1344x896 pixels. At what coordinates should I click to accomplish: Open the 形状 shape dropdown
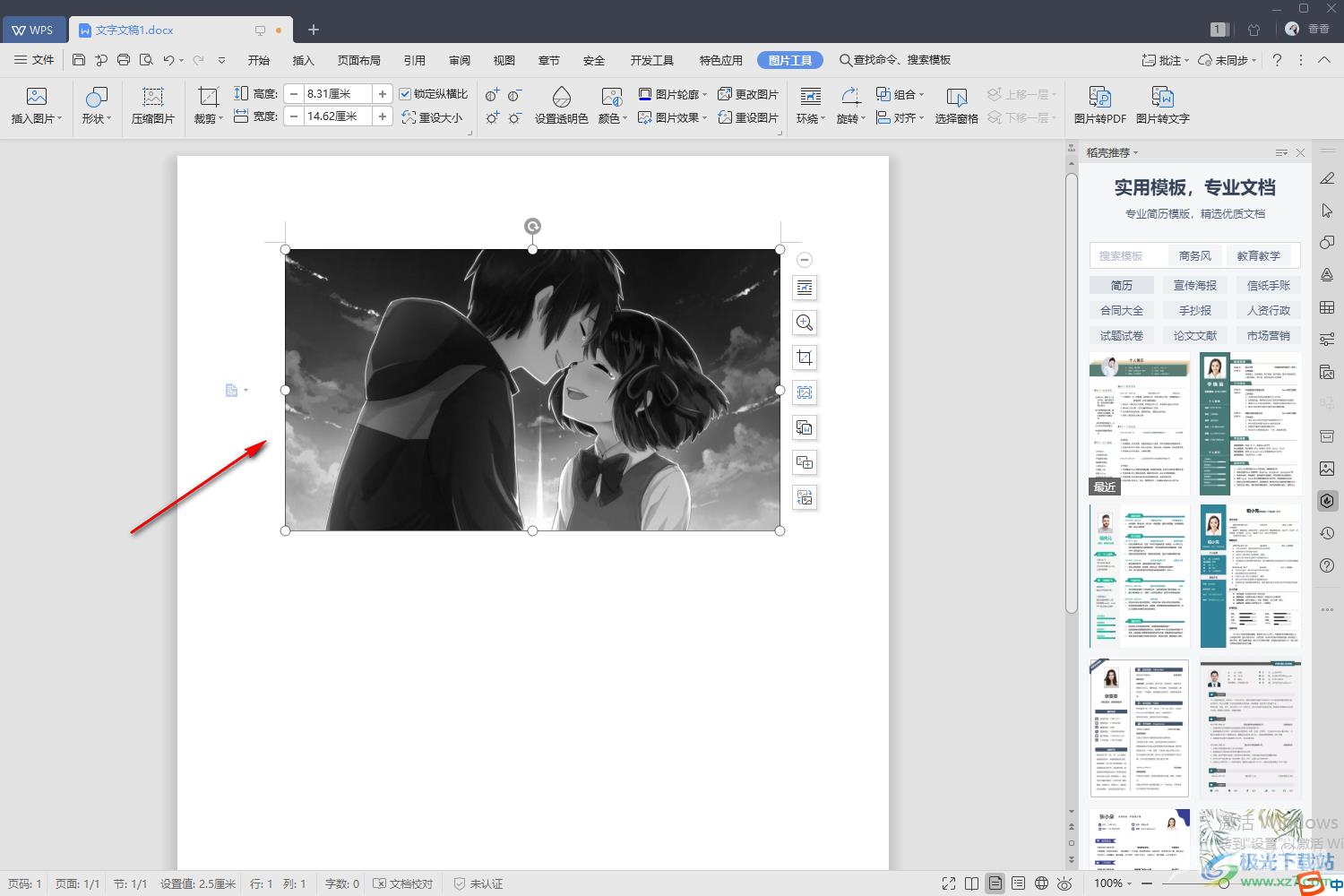(x=97, y=118)
